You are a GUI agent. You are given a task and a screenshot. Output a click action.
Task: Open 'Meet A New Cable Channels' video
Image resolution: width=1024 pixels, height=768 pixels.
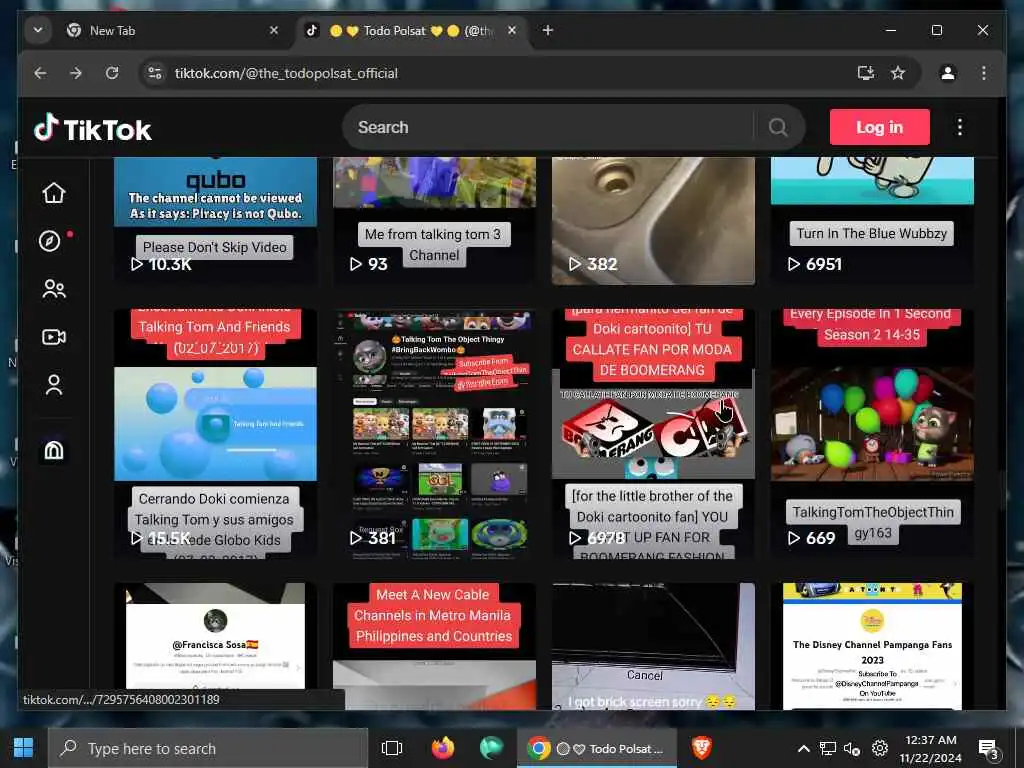click(434, 647)
